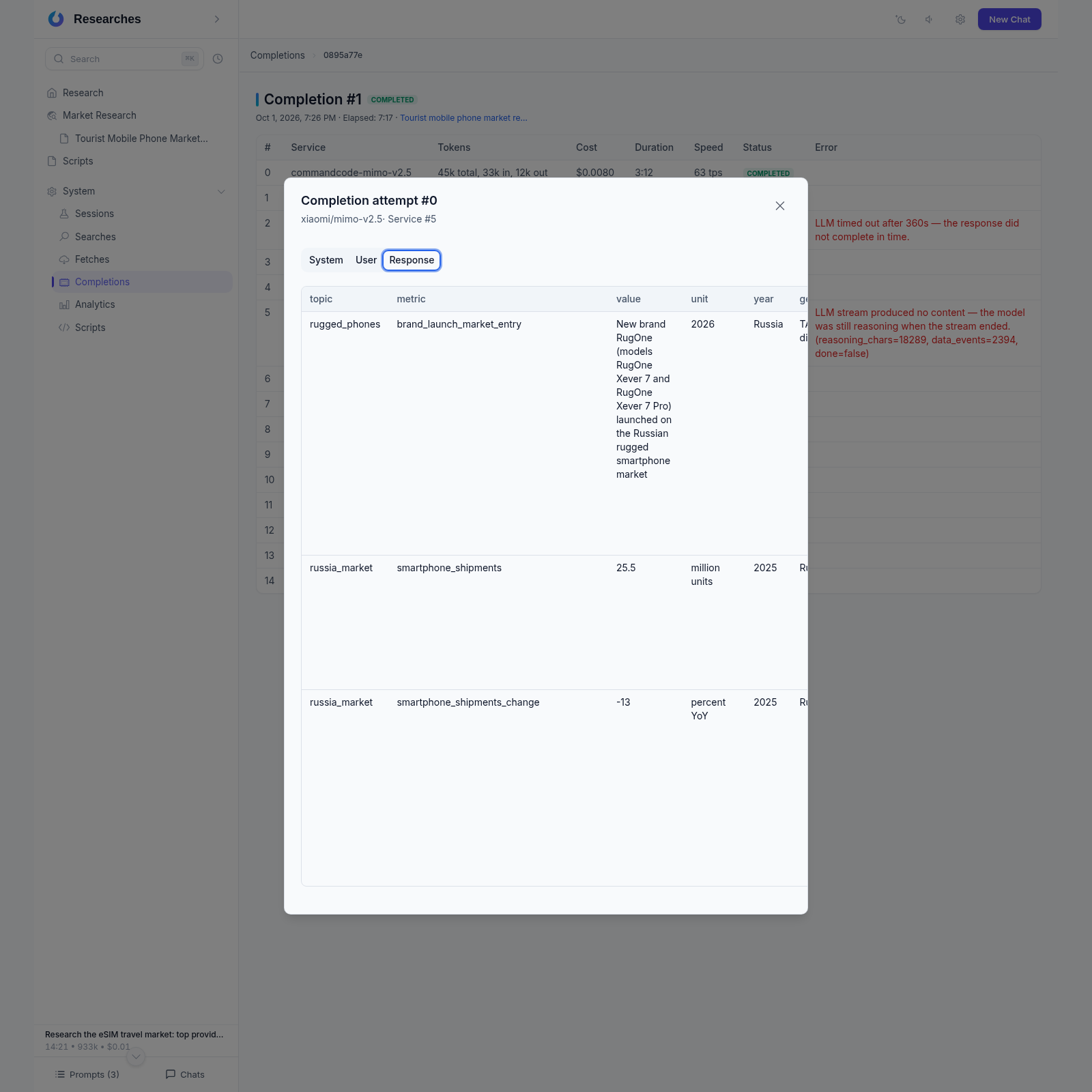
Task: Open Analytics page
Action: click(x=94, y=304)
